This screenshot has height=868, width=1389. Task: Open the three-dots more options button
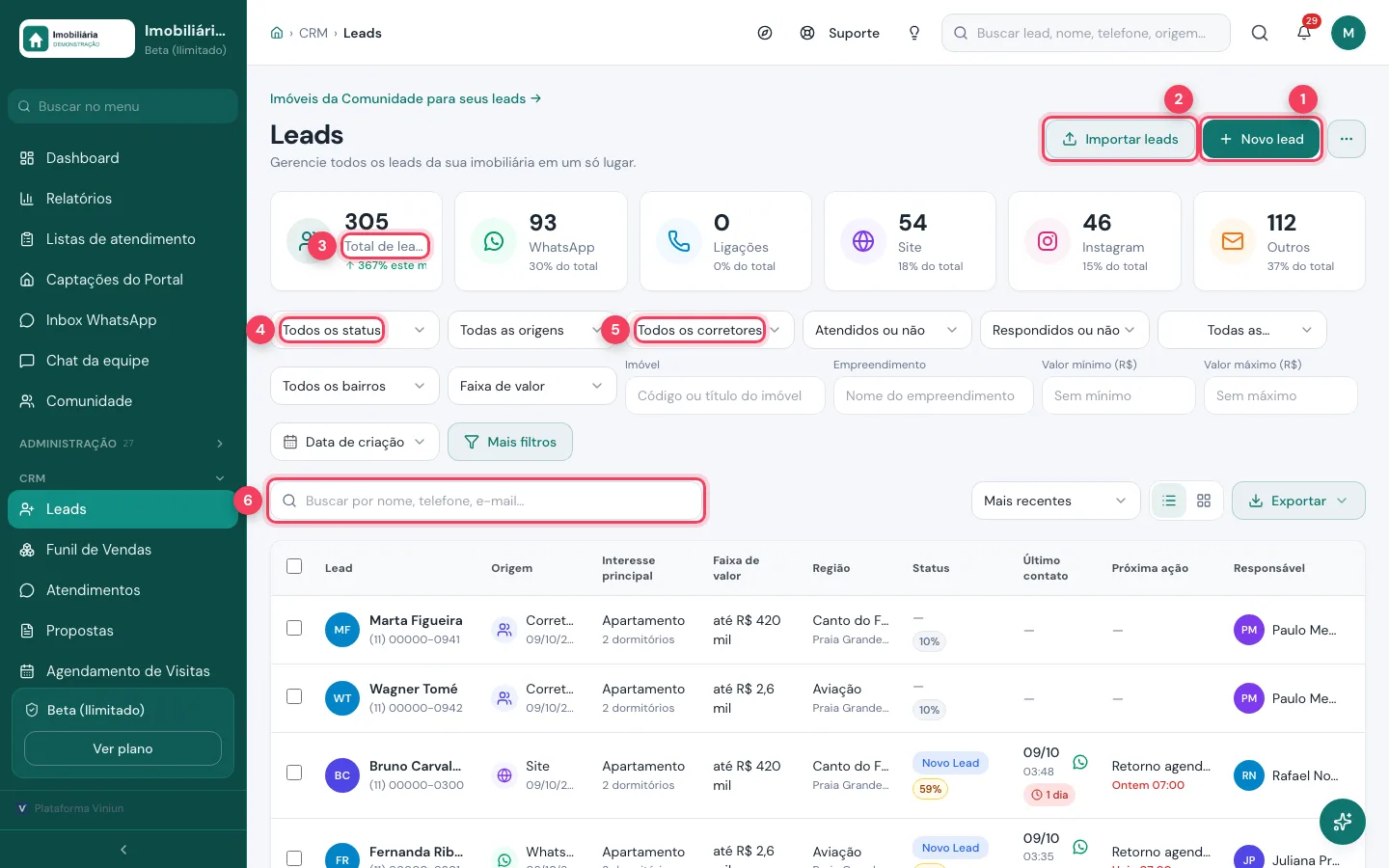click(x=1347, y=139)
